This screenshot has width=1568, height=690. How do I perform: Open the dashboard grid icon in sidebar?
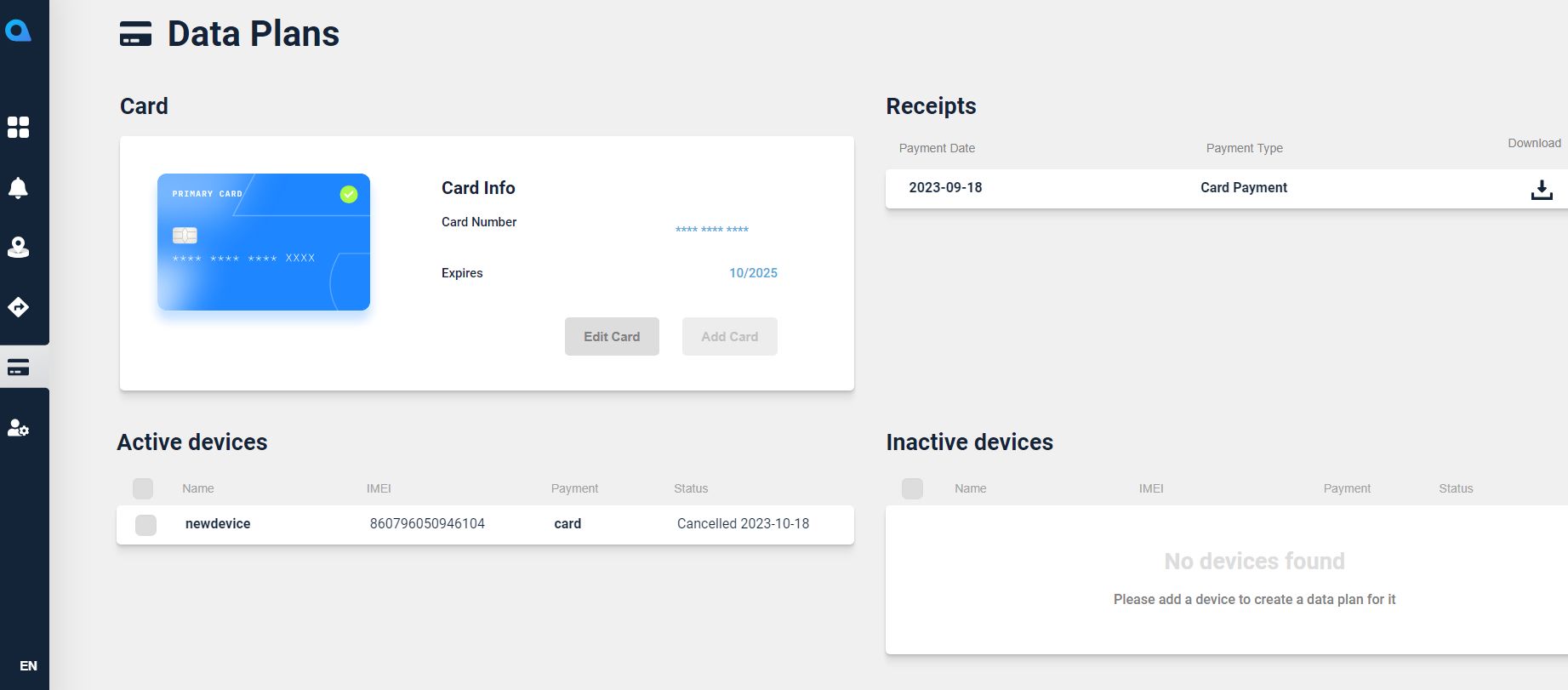point(18,128)
